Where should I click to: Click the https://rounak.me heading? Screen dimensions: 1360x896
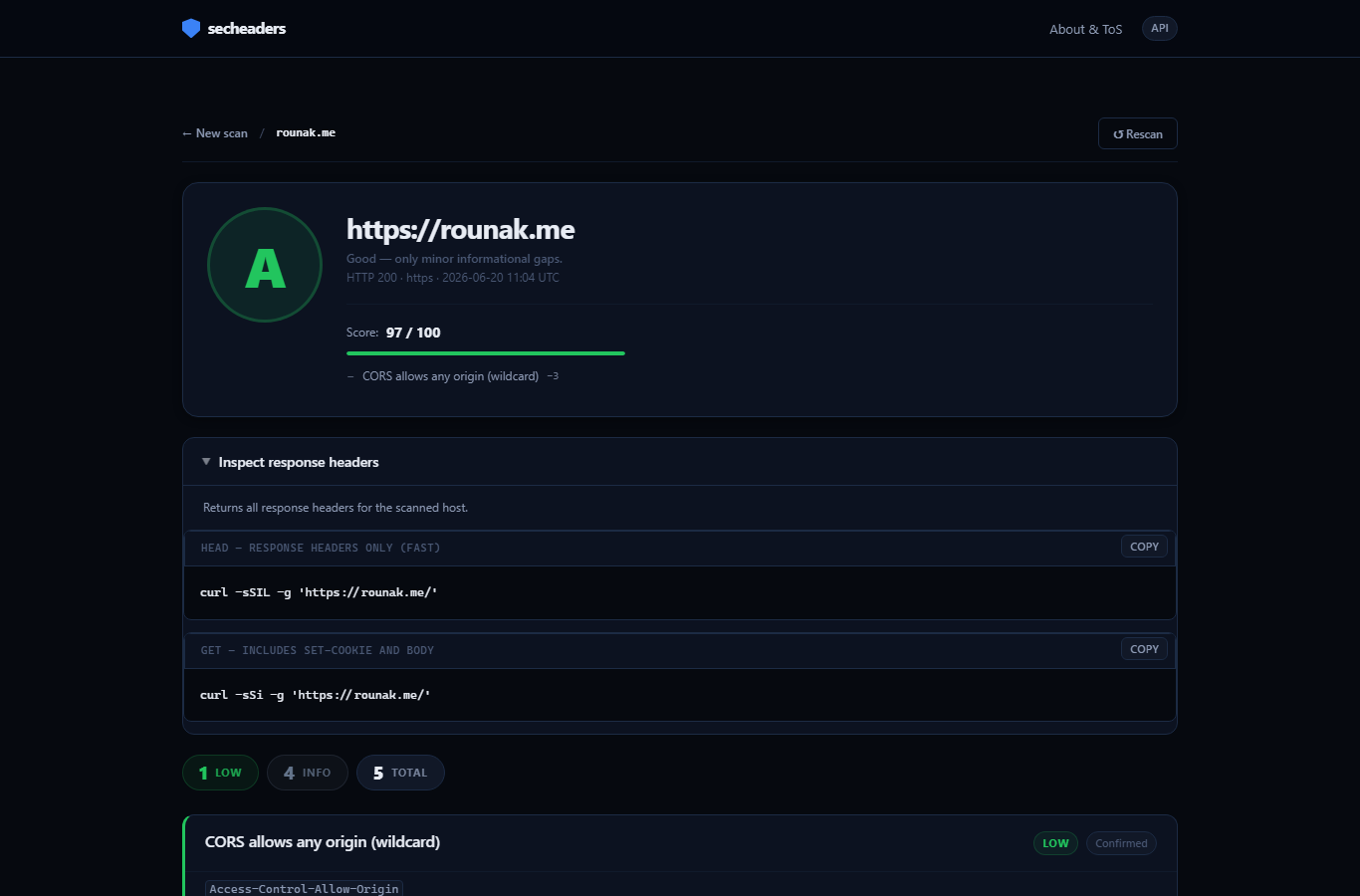461,230
